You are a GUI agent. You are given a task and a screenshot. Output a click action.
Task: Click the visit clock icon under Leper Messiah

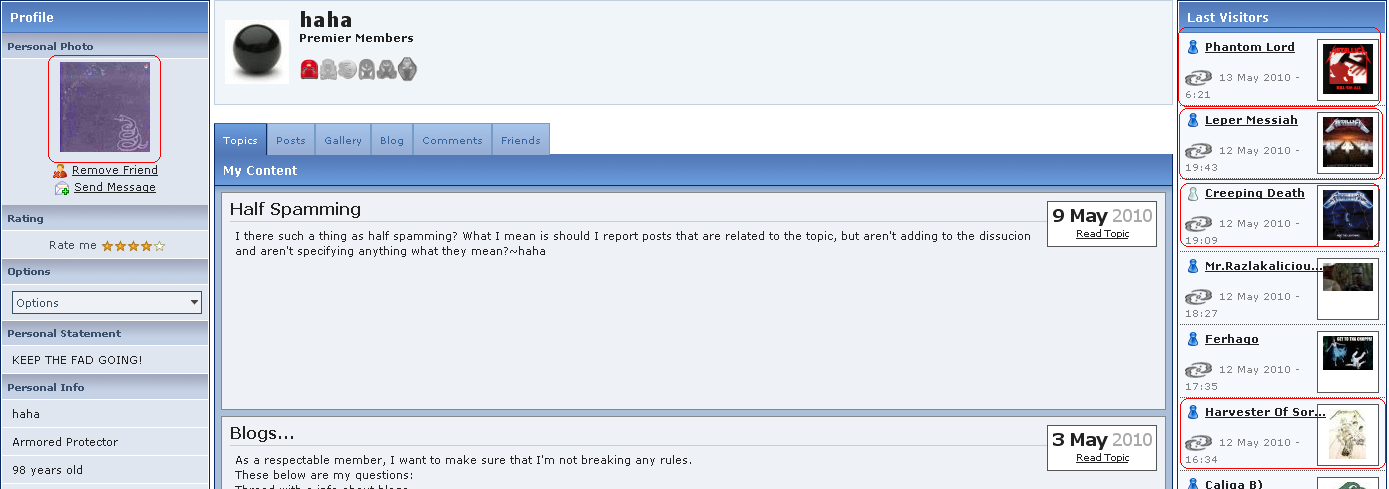(x=1198, y=151)
